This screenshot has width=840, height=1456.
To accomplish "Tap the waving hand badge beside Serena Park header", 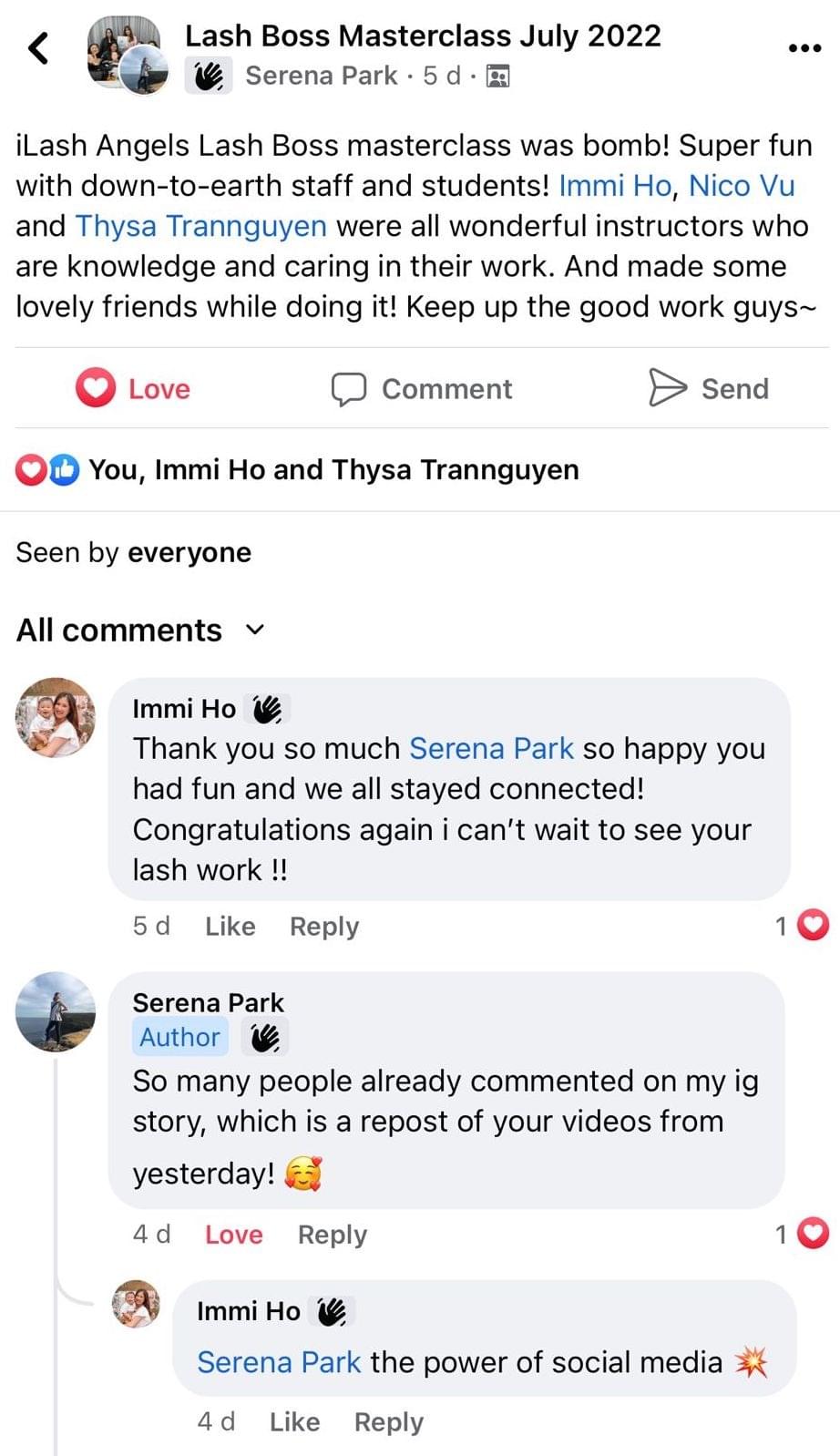I will (x=209, y=76).
